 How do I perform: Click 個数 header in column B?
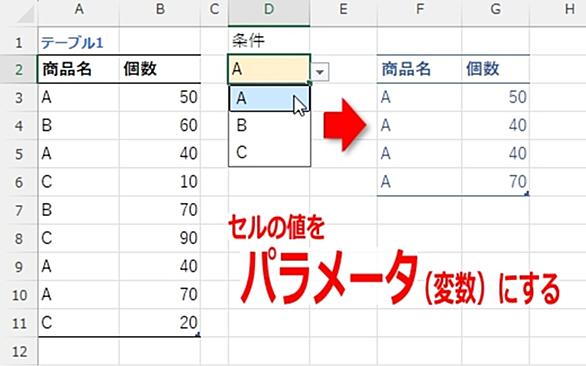click(x=160, y=69)
